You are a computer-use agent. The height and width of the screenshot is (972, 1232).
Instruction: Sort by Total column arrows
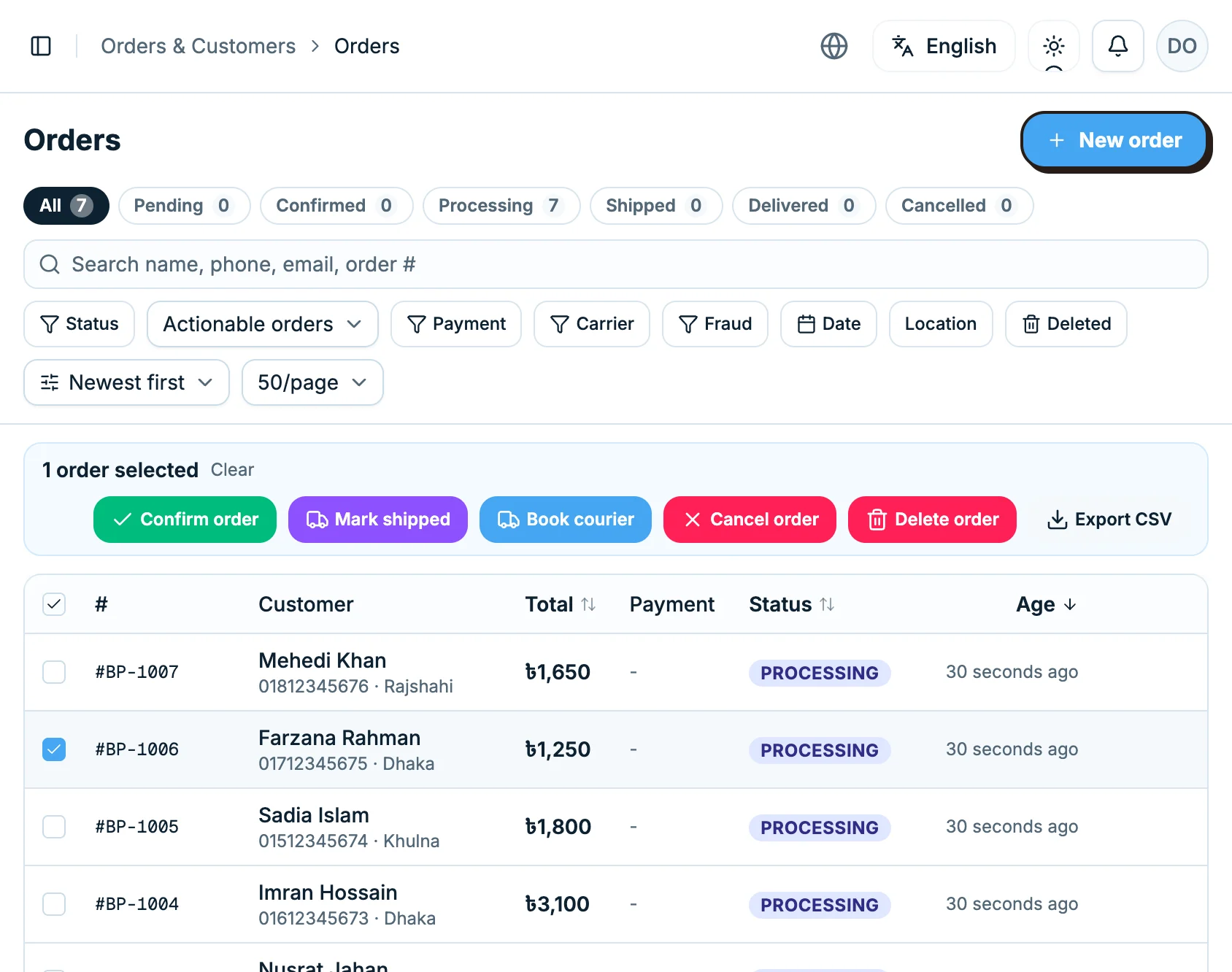point(588,604)
